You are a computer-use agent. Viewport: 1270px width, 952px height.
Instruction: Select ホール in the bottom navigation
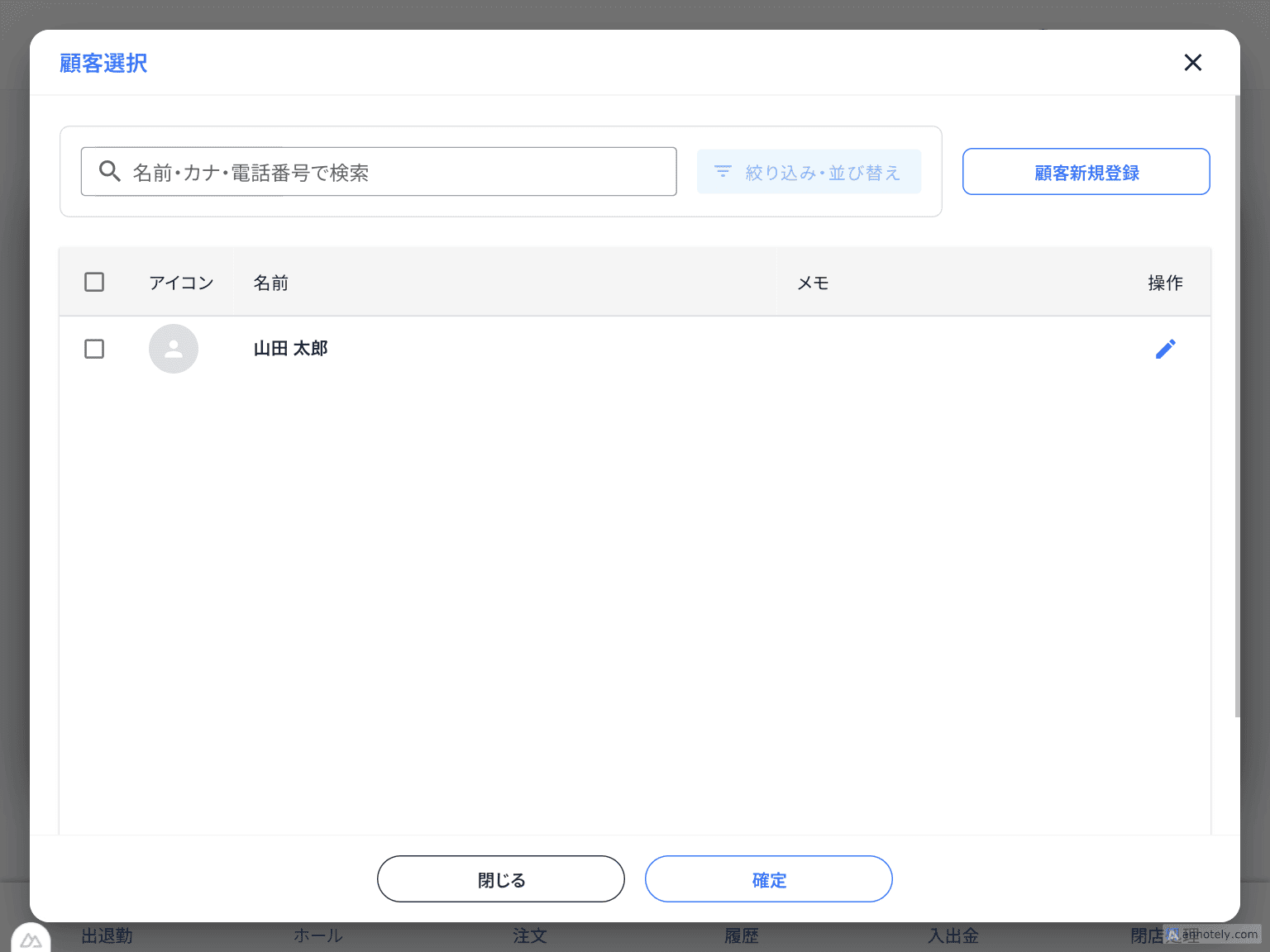tap(317, 935)
